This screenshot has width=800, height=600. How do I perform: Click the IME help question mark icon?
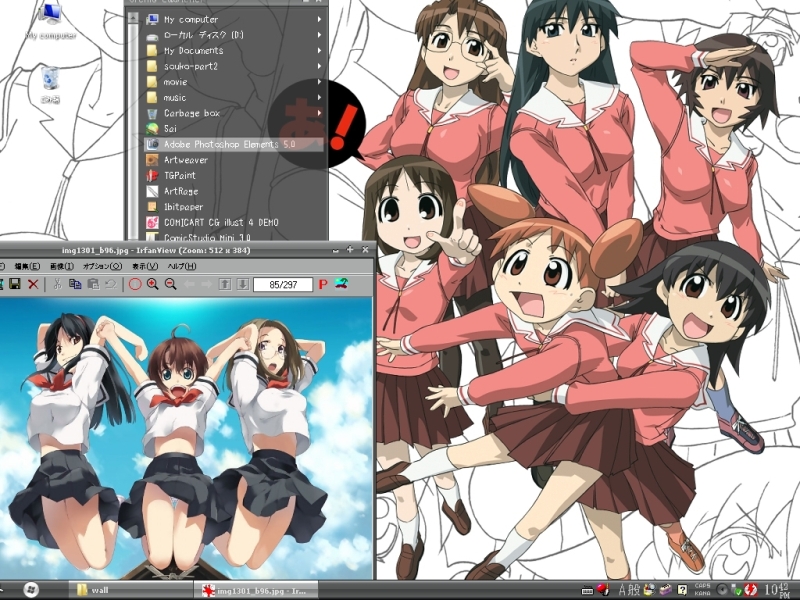[x=682, y=590]
